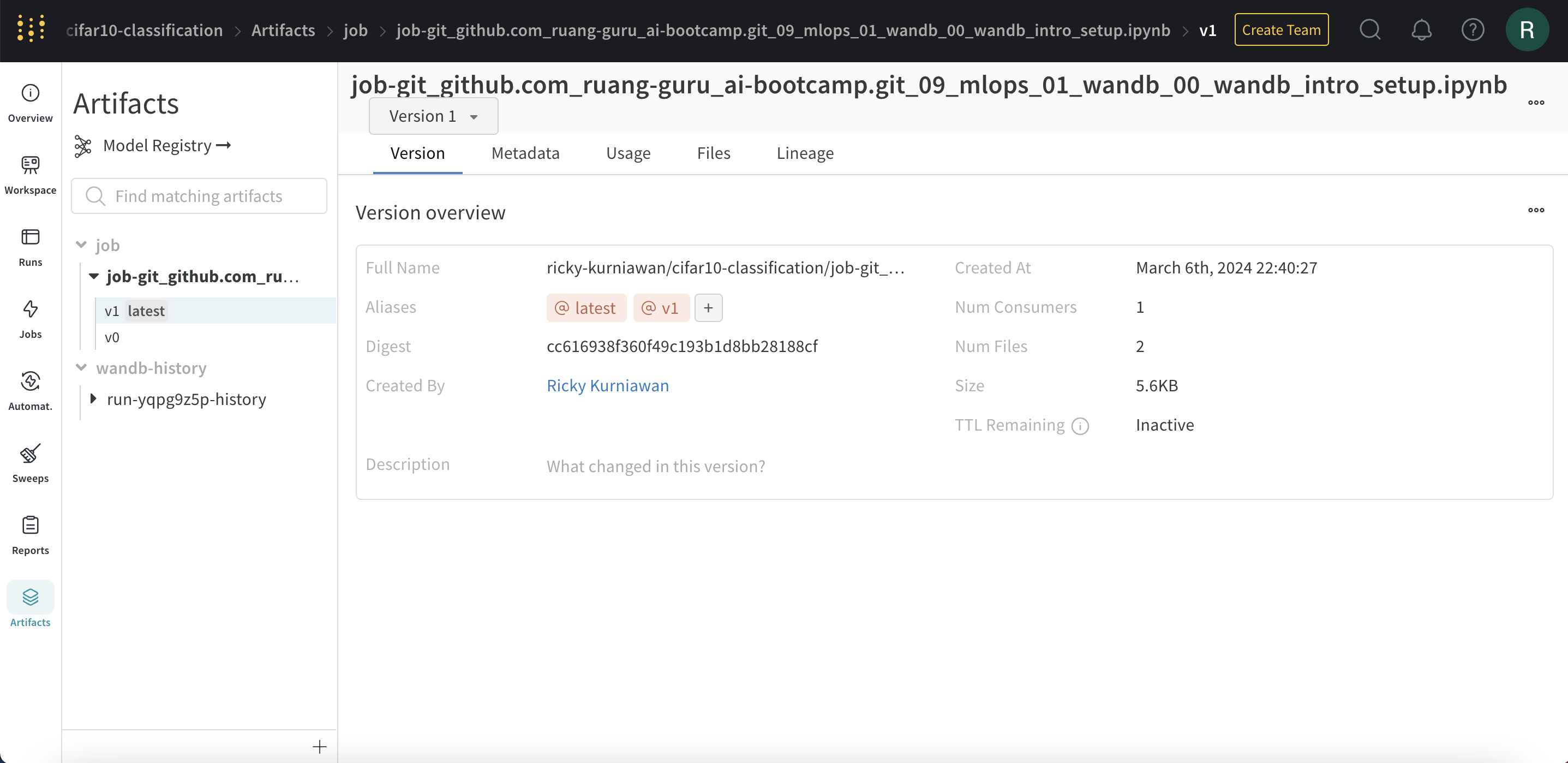The height and width of the screenshot is (763, 1568).
Task: Collapse the job artifact type group
Action: [x=81, y=245]
